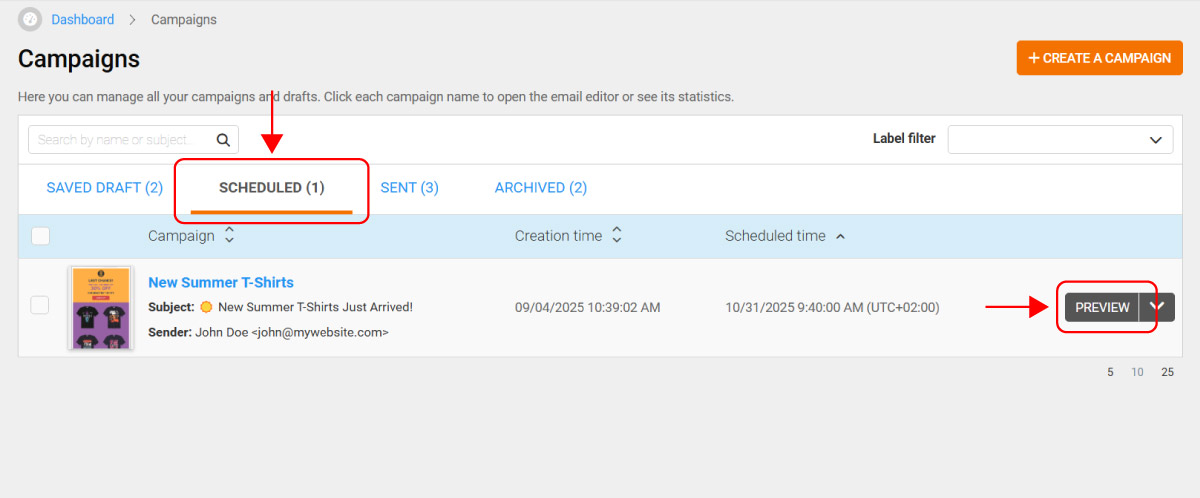Switch to the Saved Draft tab

(105, 188)
